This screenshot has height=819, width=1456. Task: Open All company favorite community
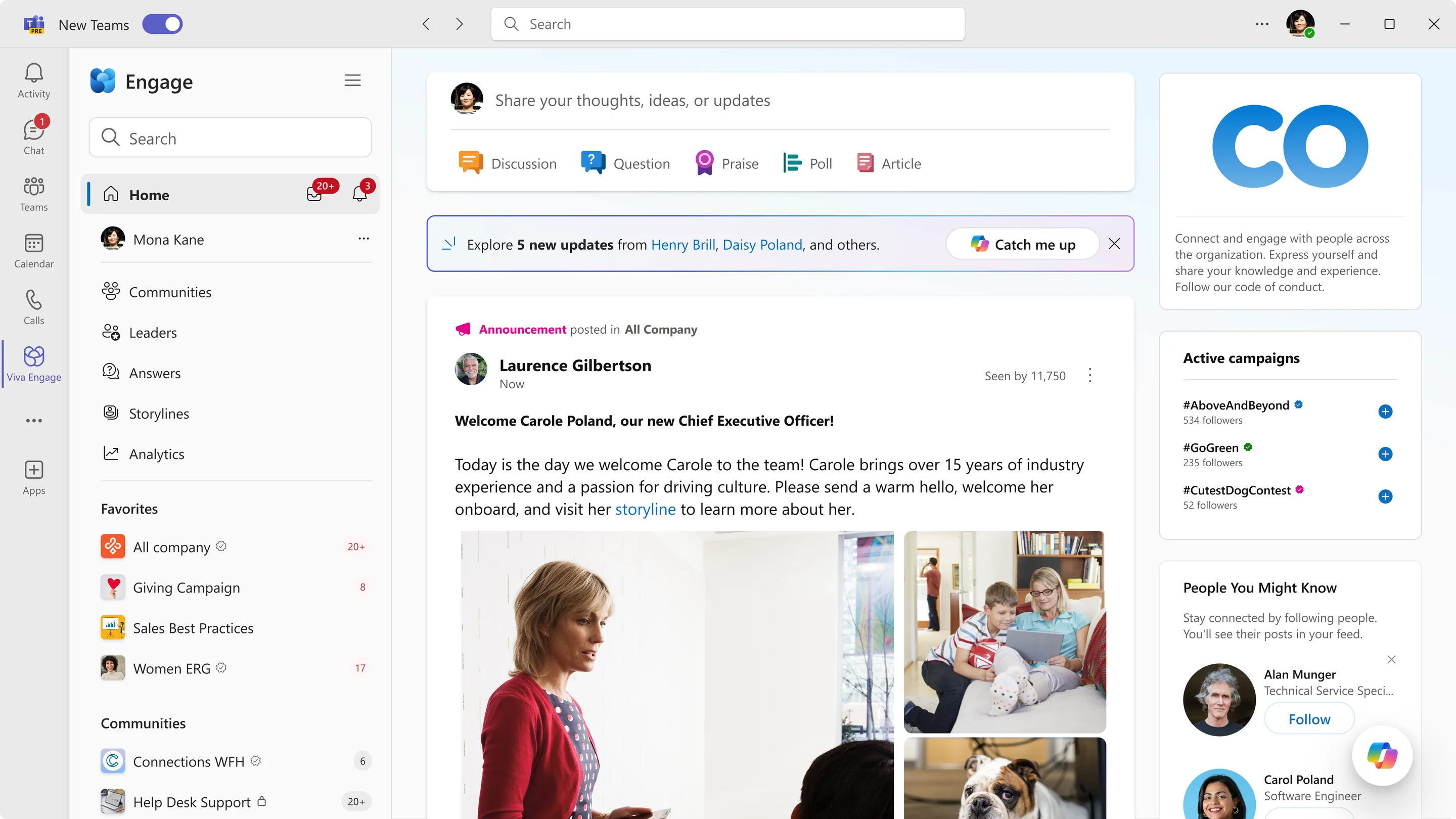coord(236,547)
